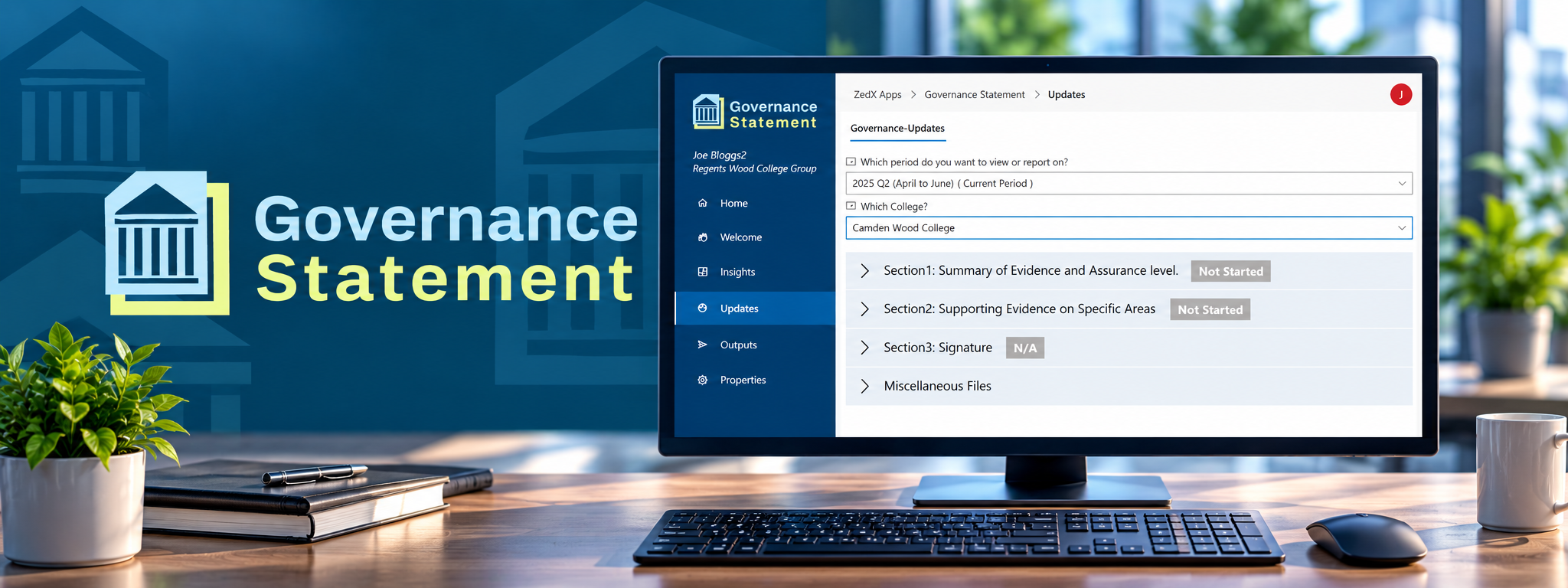1568x588 pixels.
Task: Click the Home icon in the sidebar
Action: click(x=702, y=203)
